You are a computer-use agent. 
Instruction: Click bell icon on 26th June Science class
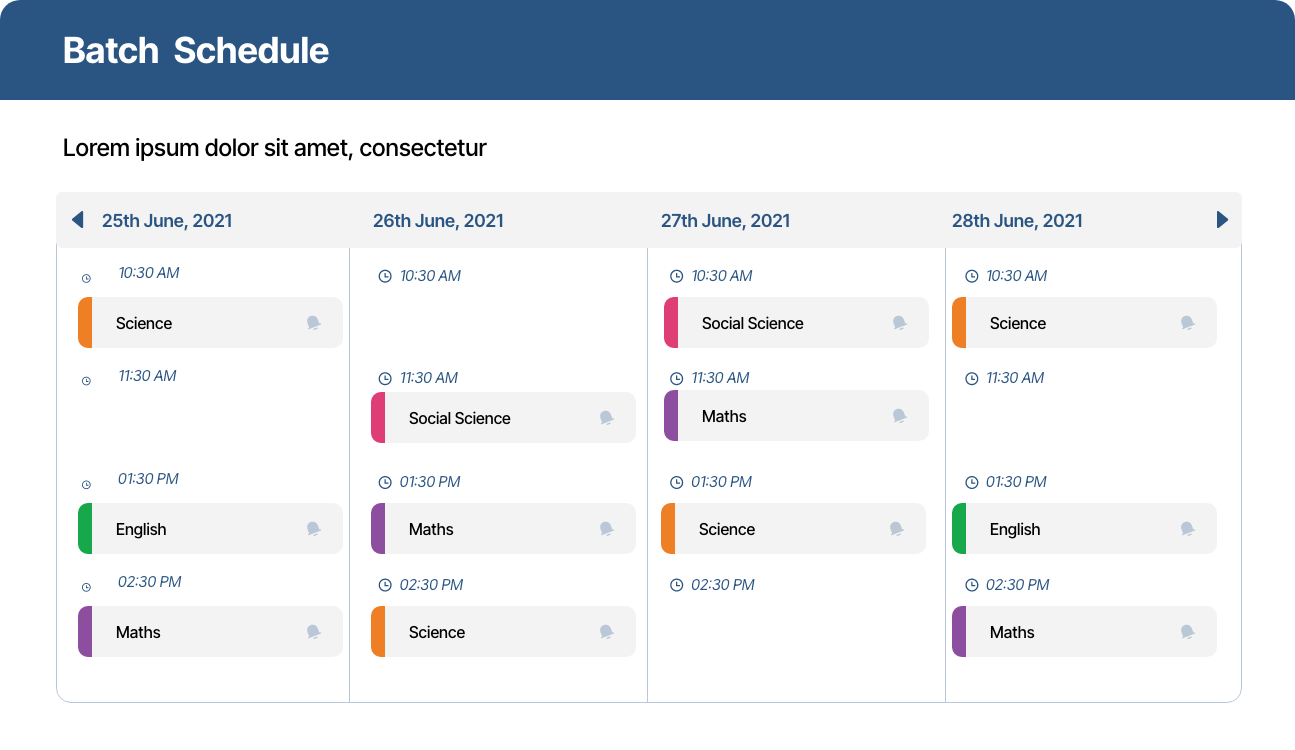[607, 632]
